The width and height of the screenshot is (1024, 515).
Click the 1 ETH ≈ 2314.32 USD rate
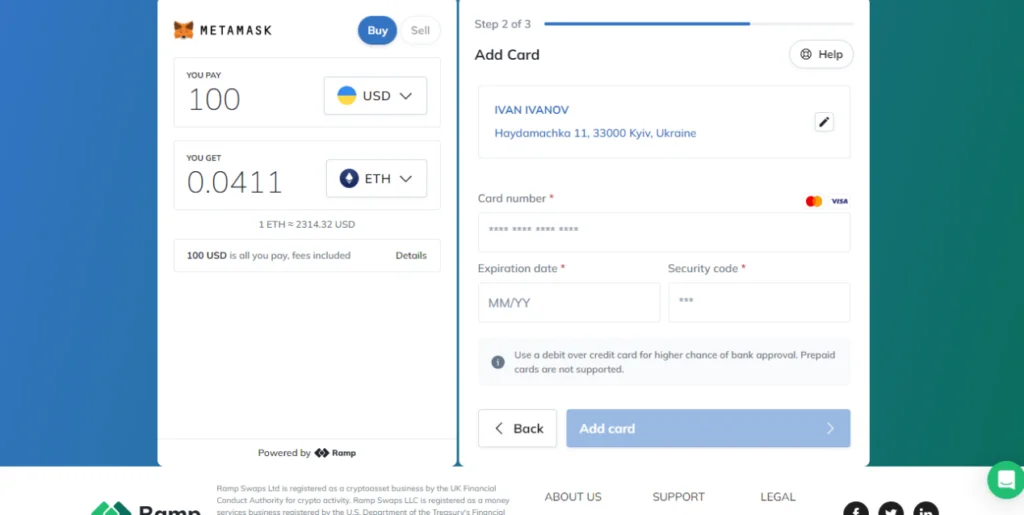click(307, 224)
